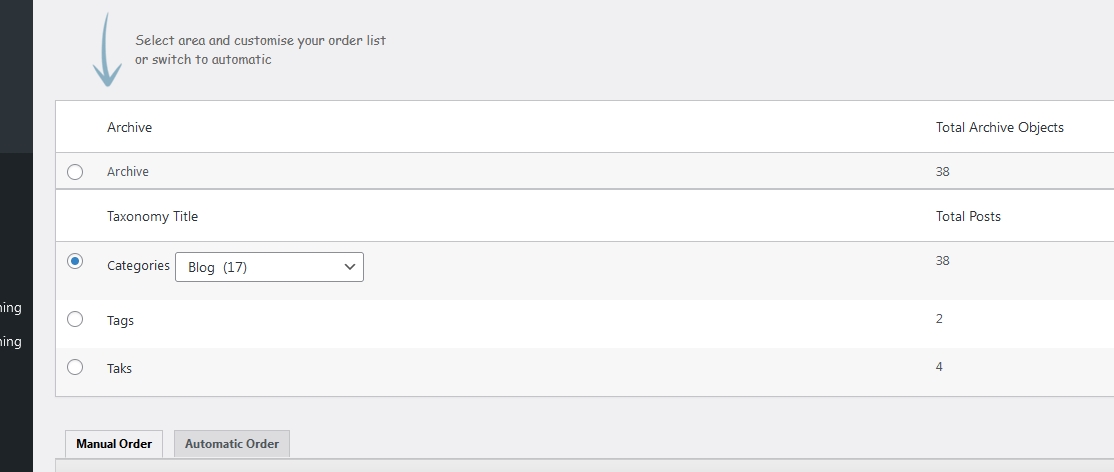Click the Total Posts column header
This screenshot has width=1114, height=472.
(x=968, y=216)
